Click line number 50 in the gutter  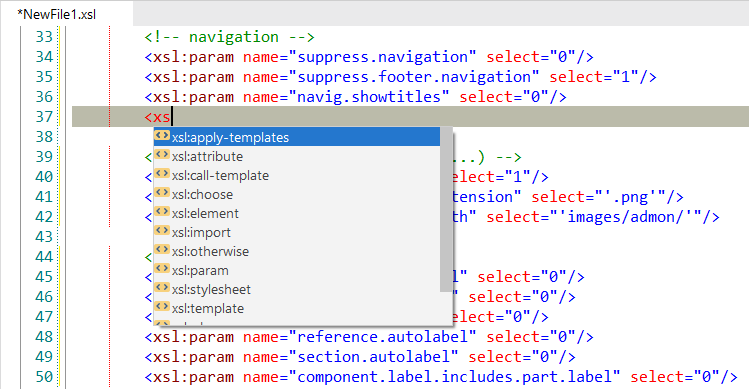(x=43, y=377)
